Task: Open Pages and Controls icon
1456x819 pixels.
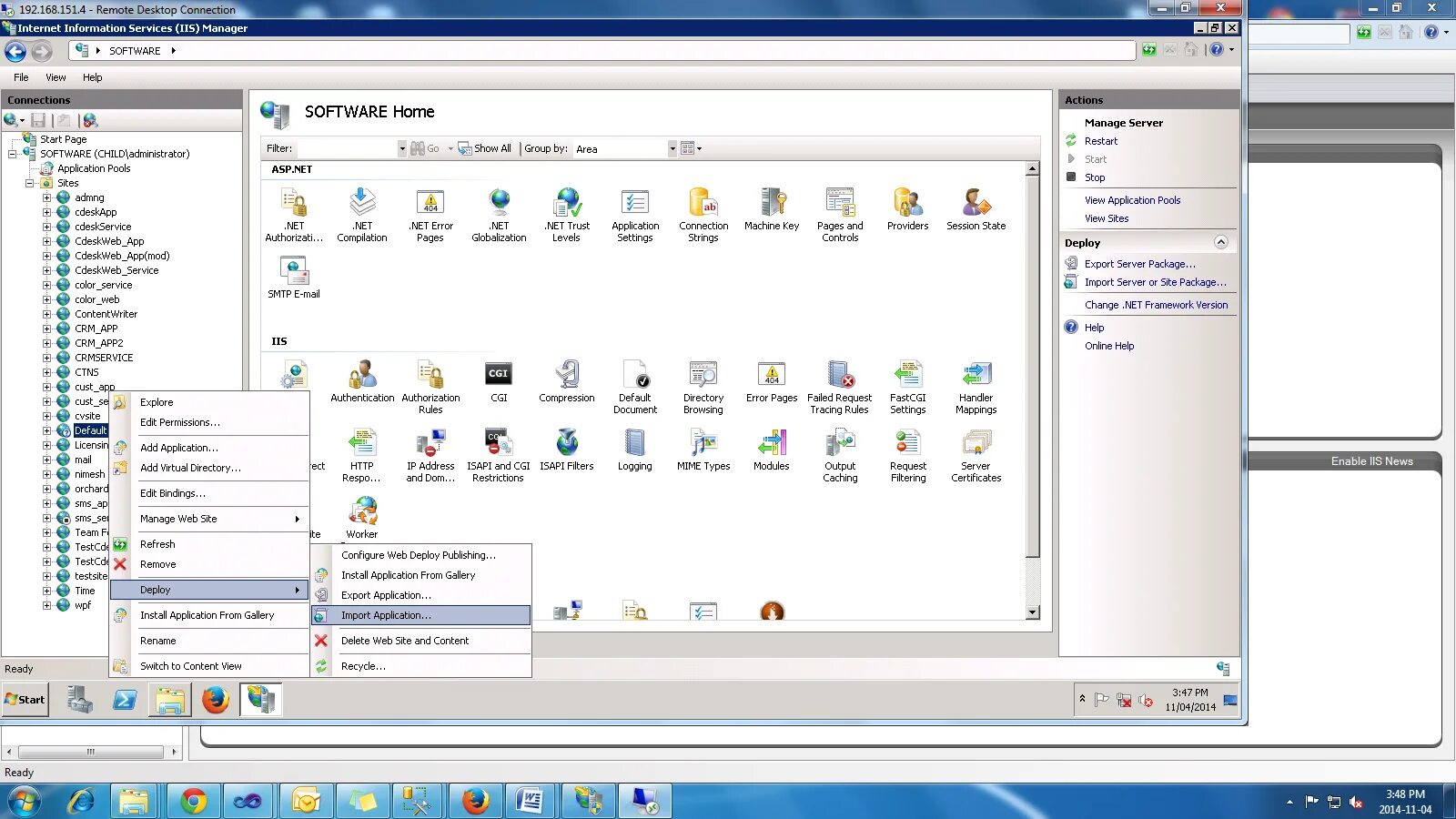Action: tap(840, 215)
